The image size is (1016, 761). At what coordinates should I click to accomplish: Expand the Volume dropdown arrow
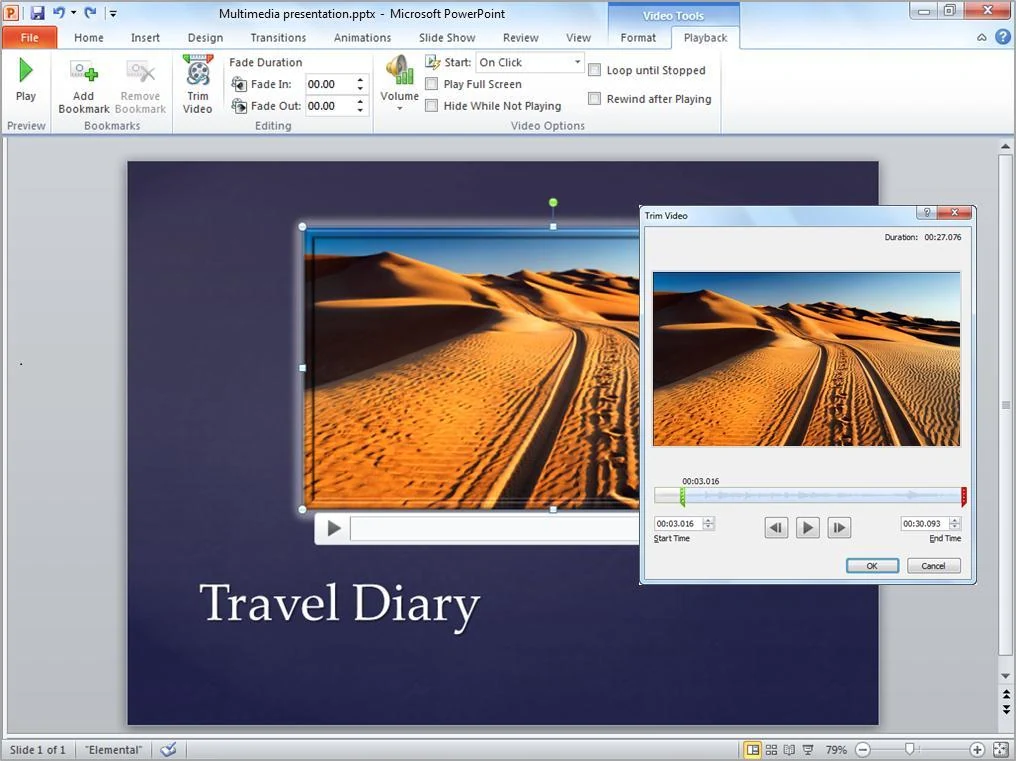[400, 108]
